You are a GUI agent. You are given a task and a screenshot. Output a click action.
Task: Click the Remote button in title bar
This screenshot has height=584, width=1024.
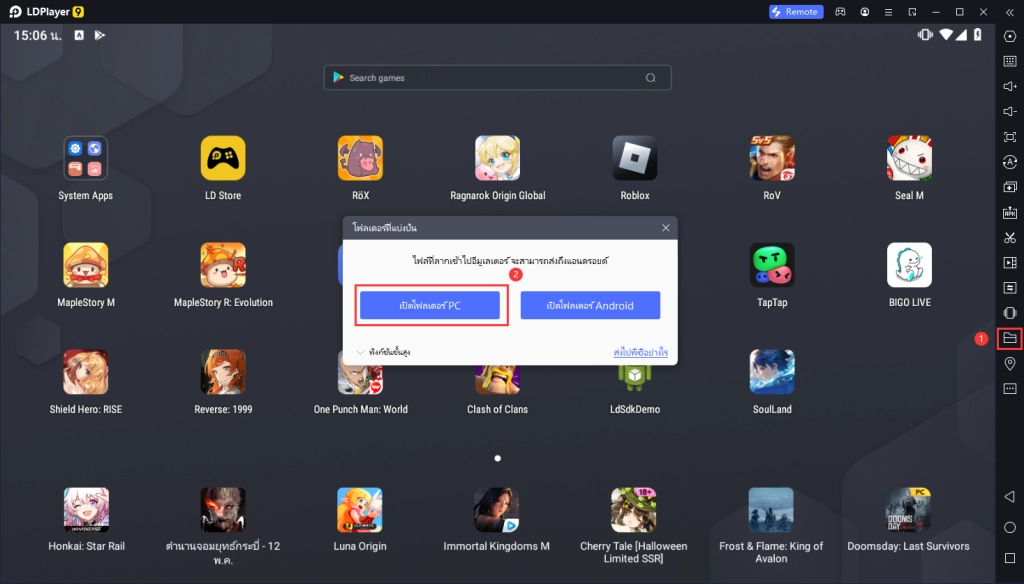(795, 12)
